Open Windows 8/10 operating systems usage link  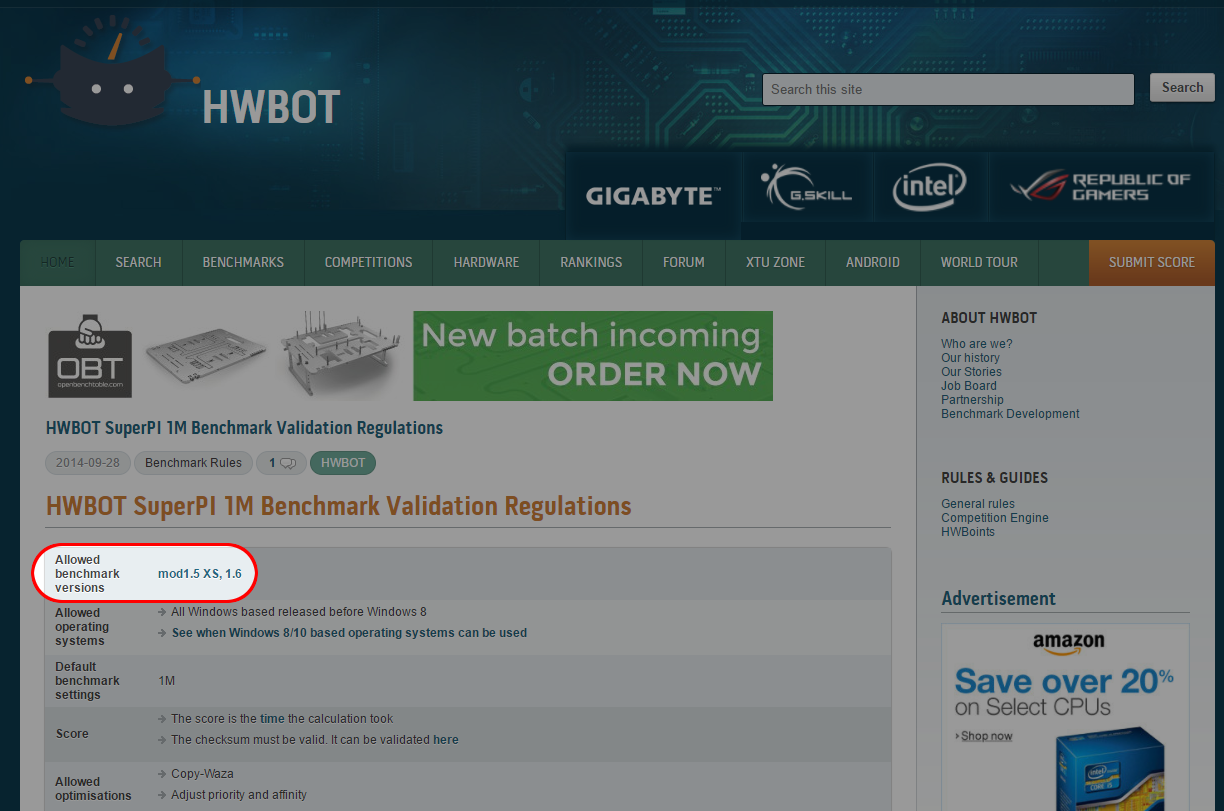tap(349, 633)
